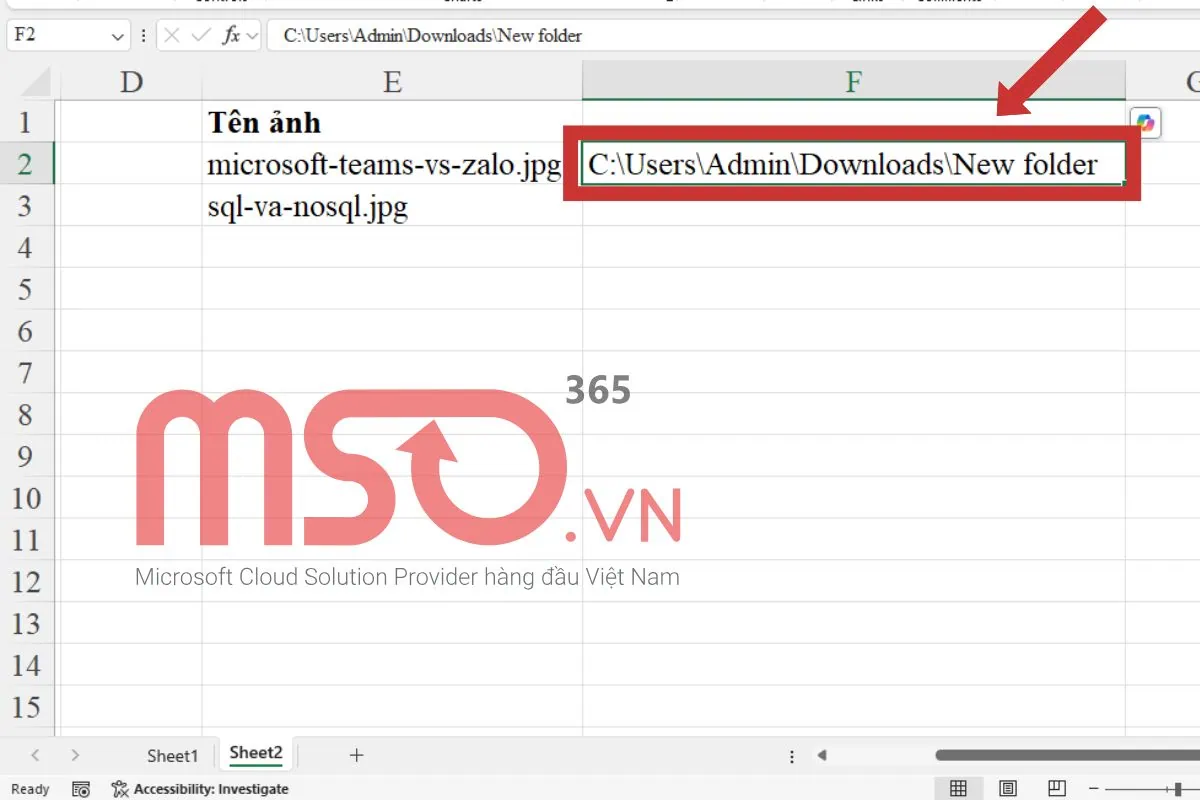Switch to the Sheet1 tab
Image resolution: width=1200 pixels, height=800 pixels.
tap(171, 755)
